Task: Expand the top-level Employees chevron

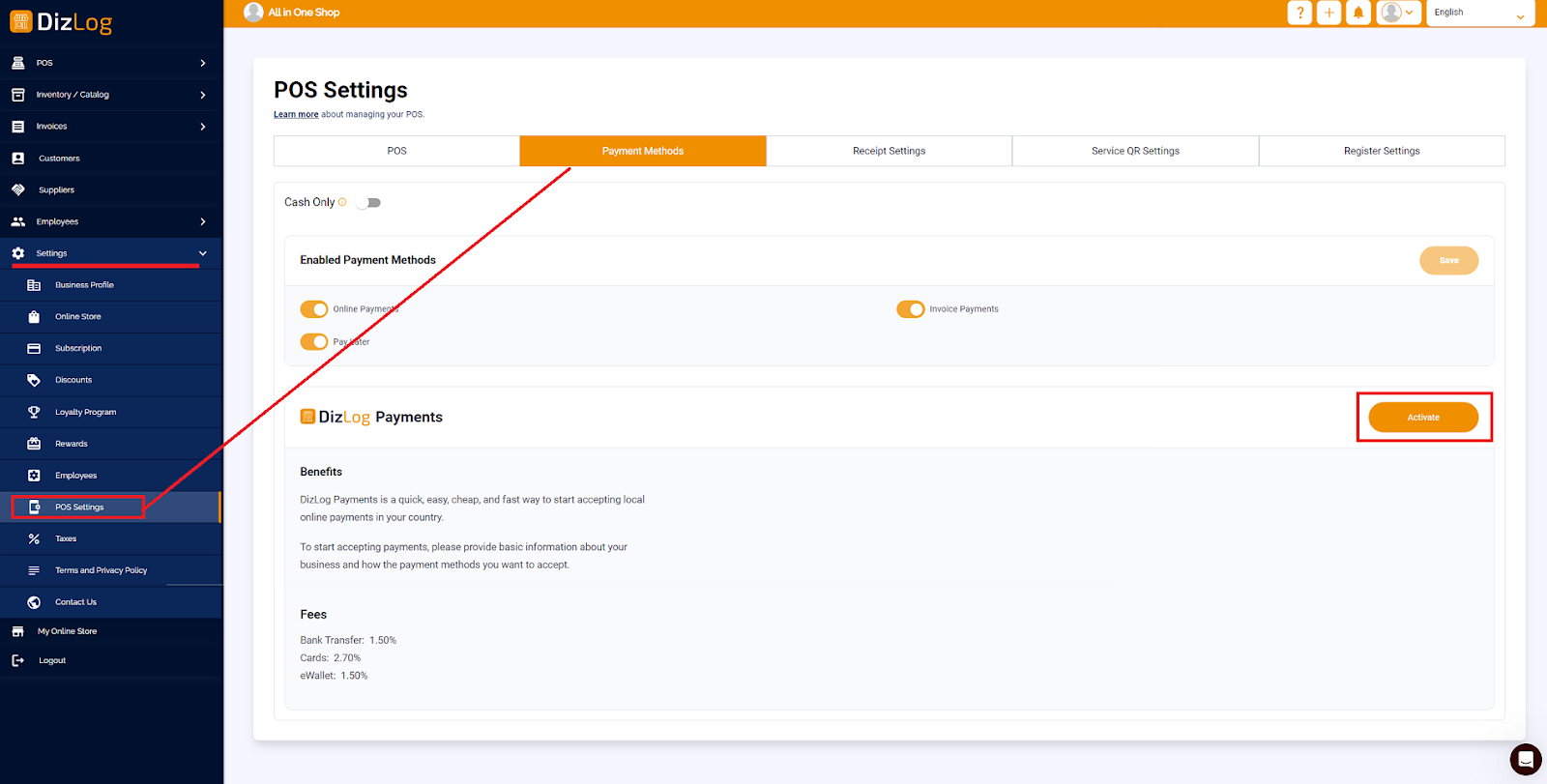Action: coord(203,221)
